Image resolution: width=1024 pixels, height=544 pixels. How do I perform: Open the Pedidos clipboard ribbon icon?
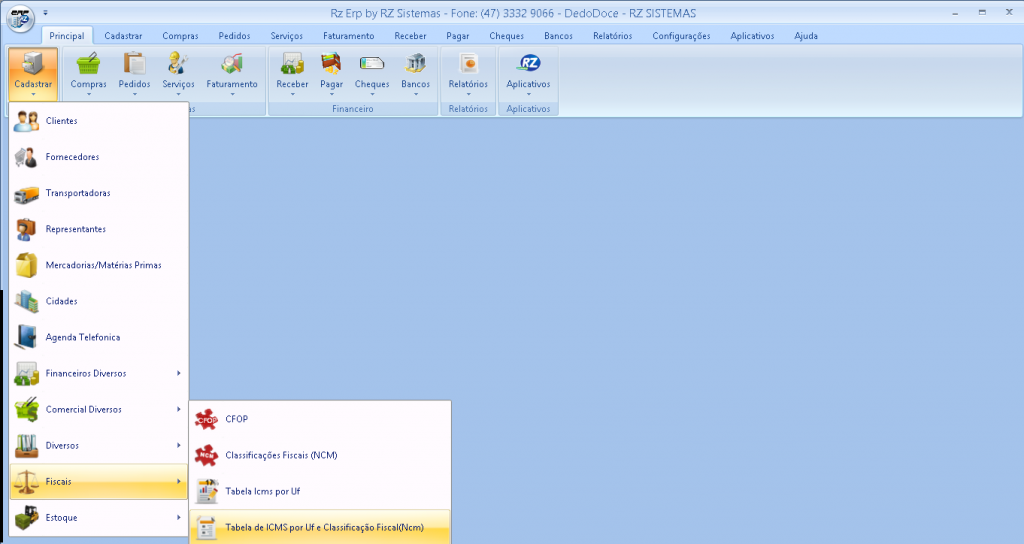click(x=134, y=65)
